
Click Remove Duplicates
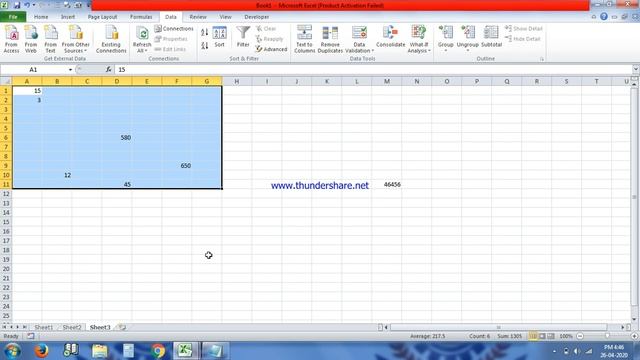click(x=330, y=39)
